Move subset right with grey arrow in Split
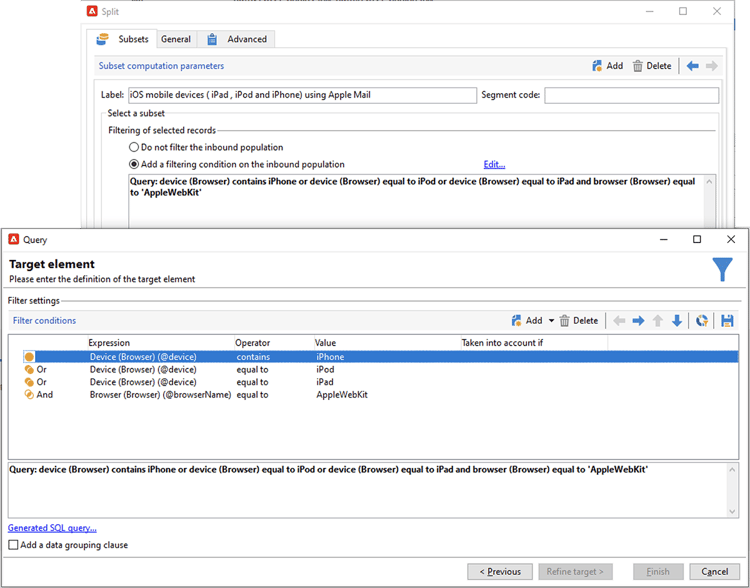Screen dimensions: 750x588 pyautogui.click(x=712, y=66)
